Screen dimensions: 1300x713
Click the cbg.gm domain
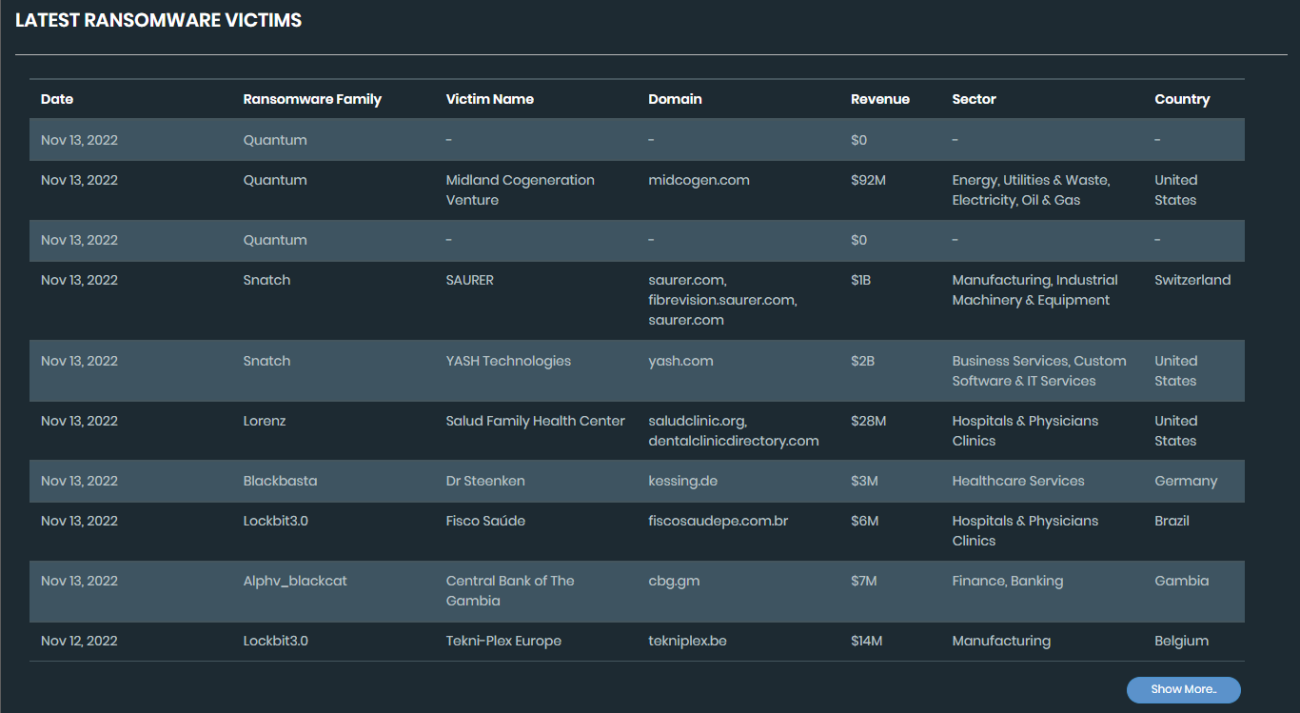[x=673, y=581]
